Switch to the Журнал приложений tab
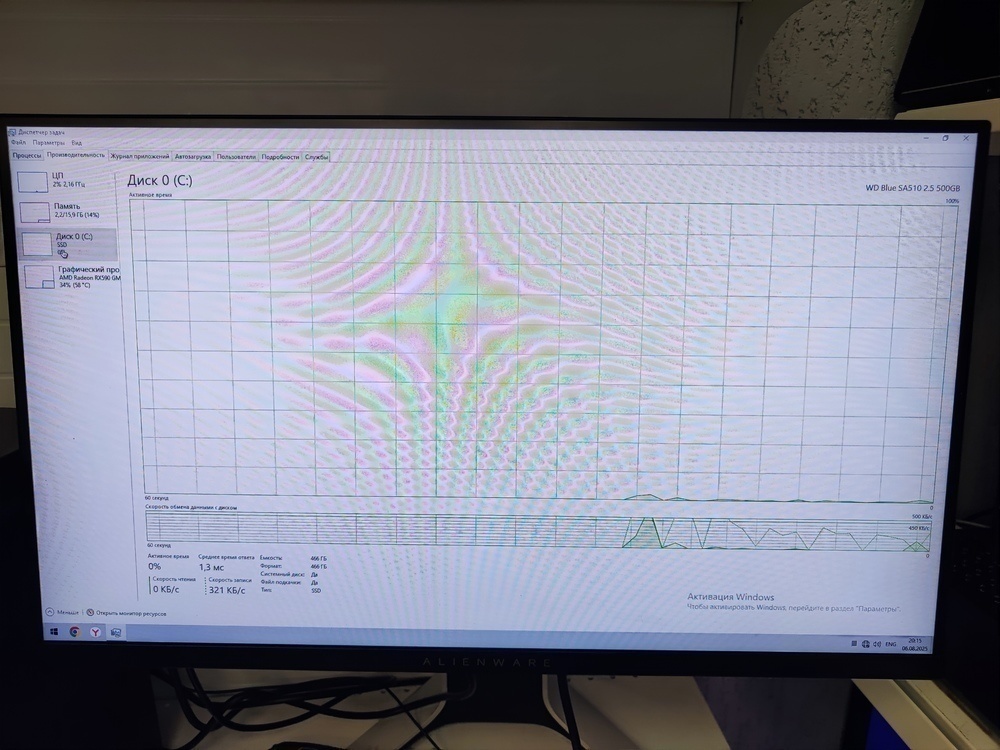 140,156
